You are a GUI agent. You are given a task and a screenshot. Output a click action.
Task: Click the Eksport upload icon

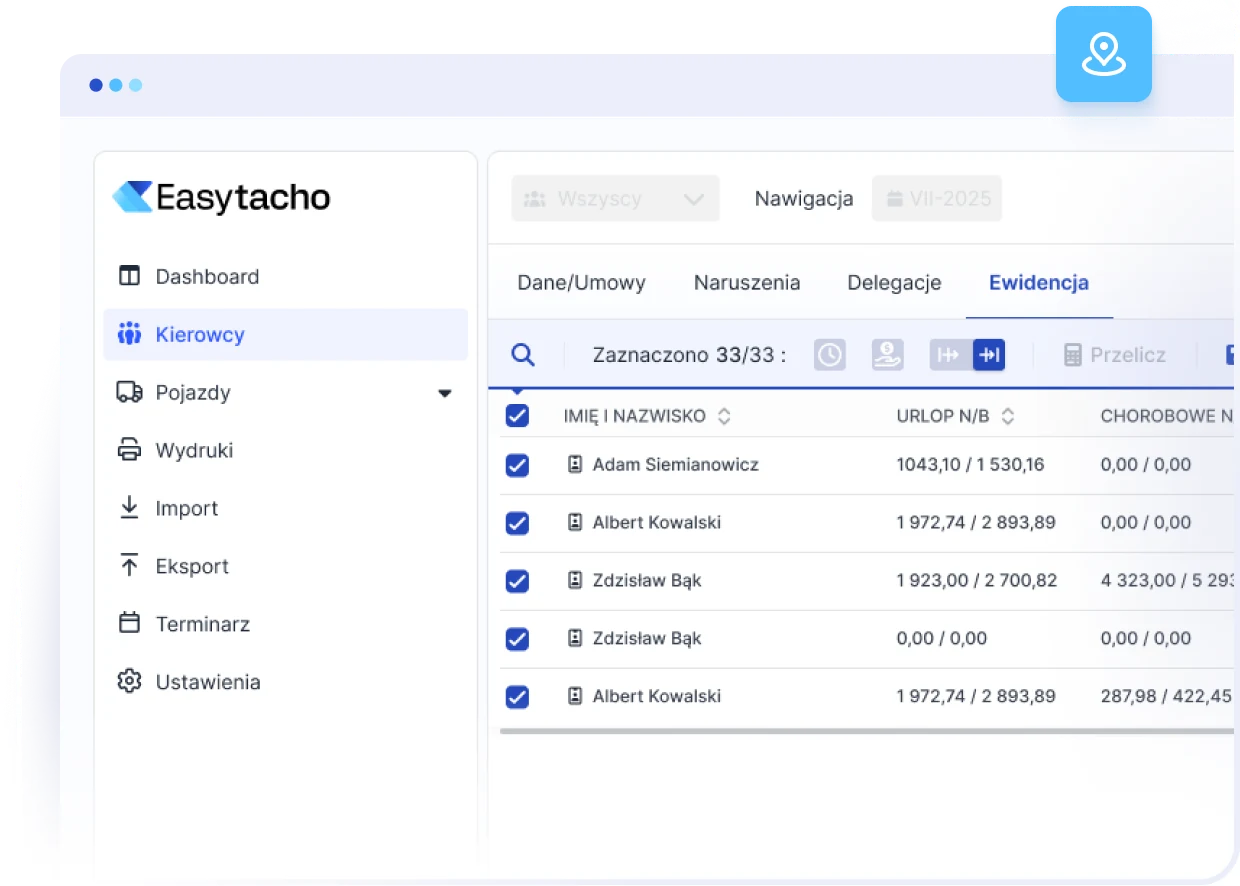pyautogui.click(x=129, y=565)
